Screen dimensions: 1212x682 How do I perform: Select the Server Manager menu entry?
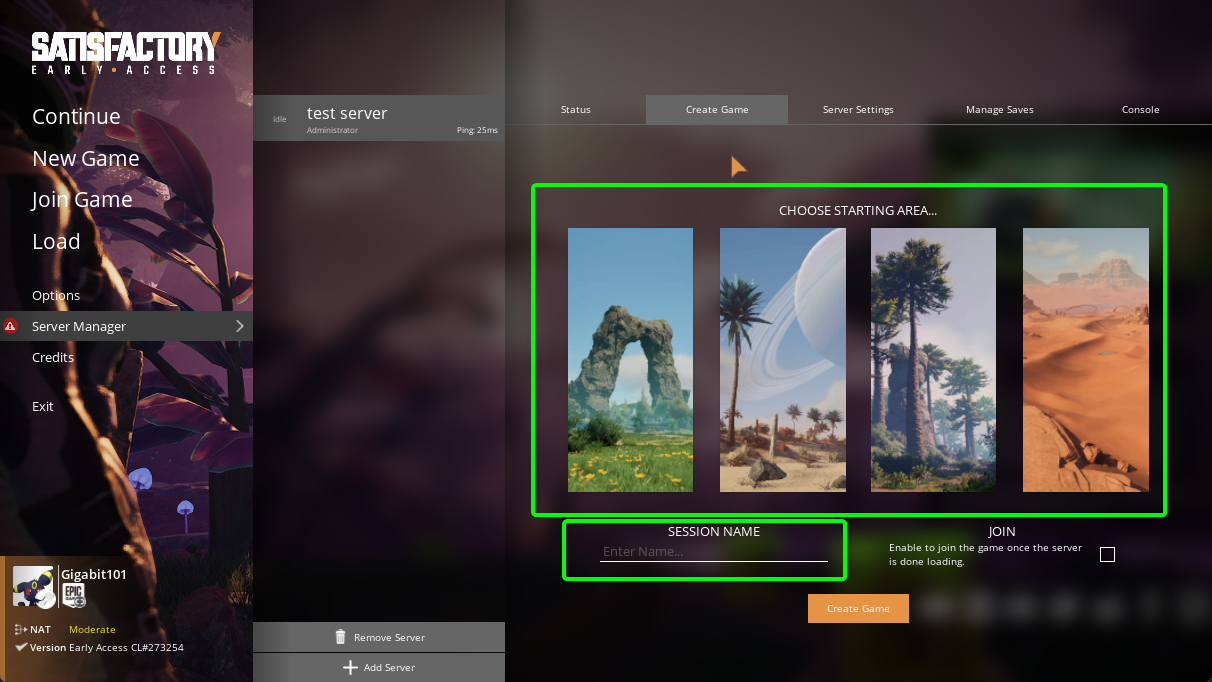pyautogui.click(x=126, y=326)
